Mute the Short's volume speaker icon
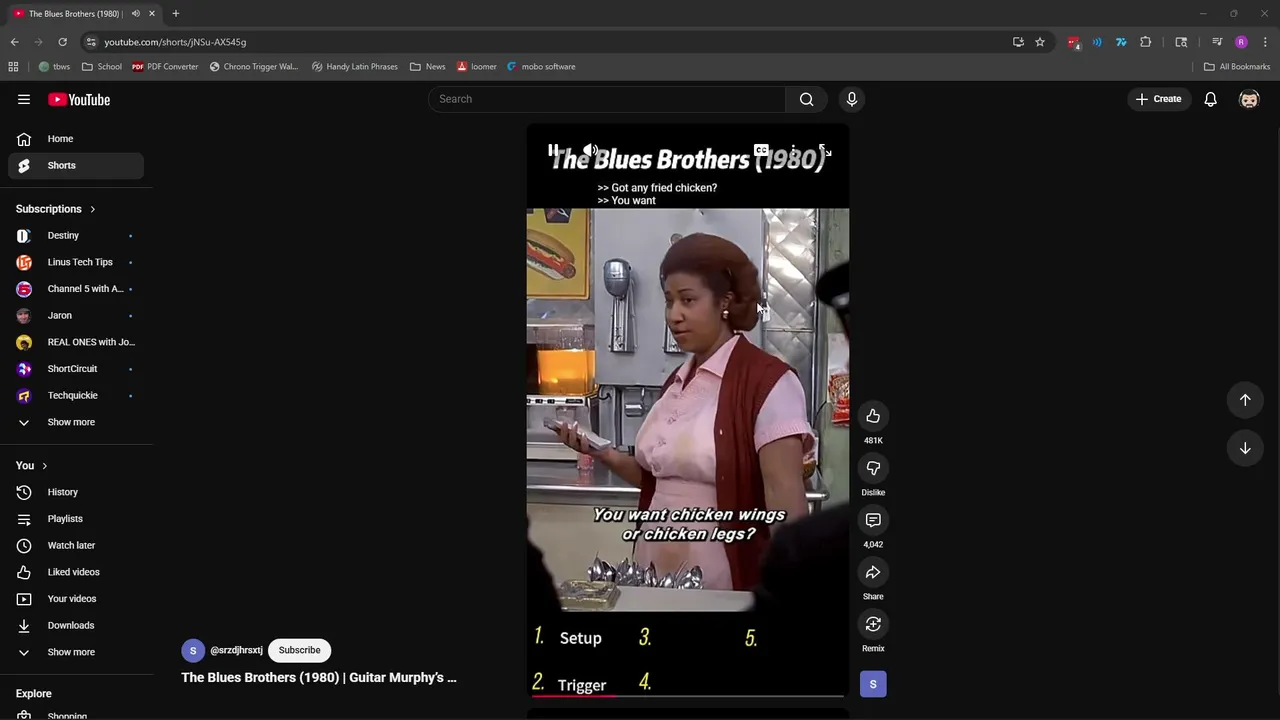Screen dimensions: 1280x720 coord(590,151)
